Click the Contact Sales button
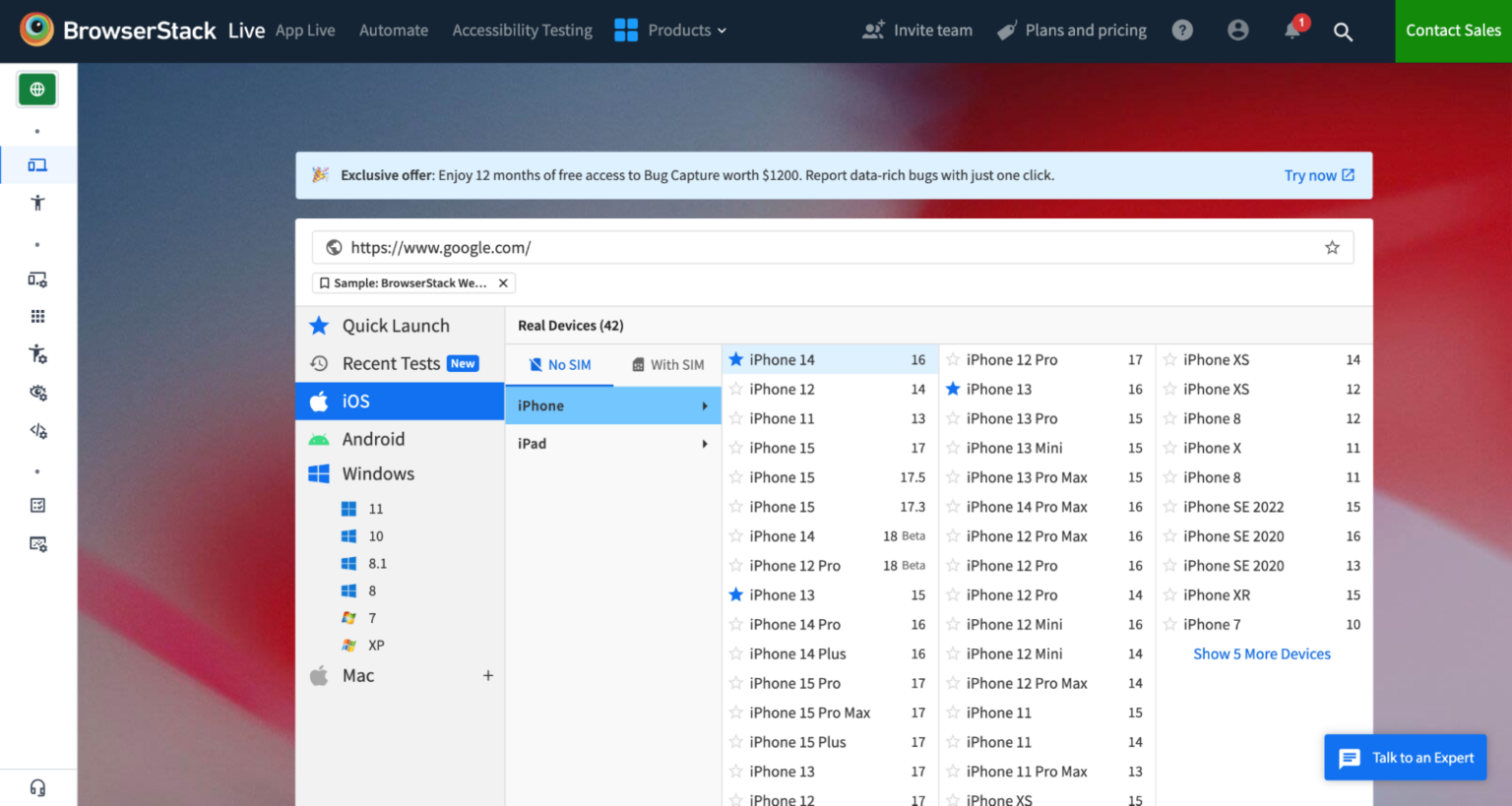The width and height of the screenshot is (1512, 806). (1453, 31)
